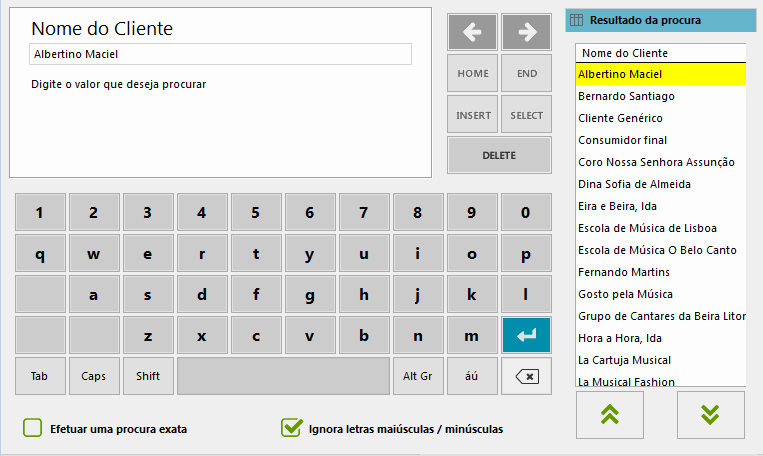This screenshot has width=763, height=456.
Task: Click the double down arrow results button
Action: point(710,415)
